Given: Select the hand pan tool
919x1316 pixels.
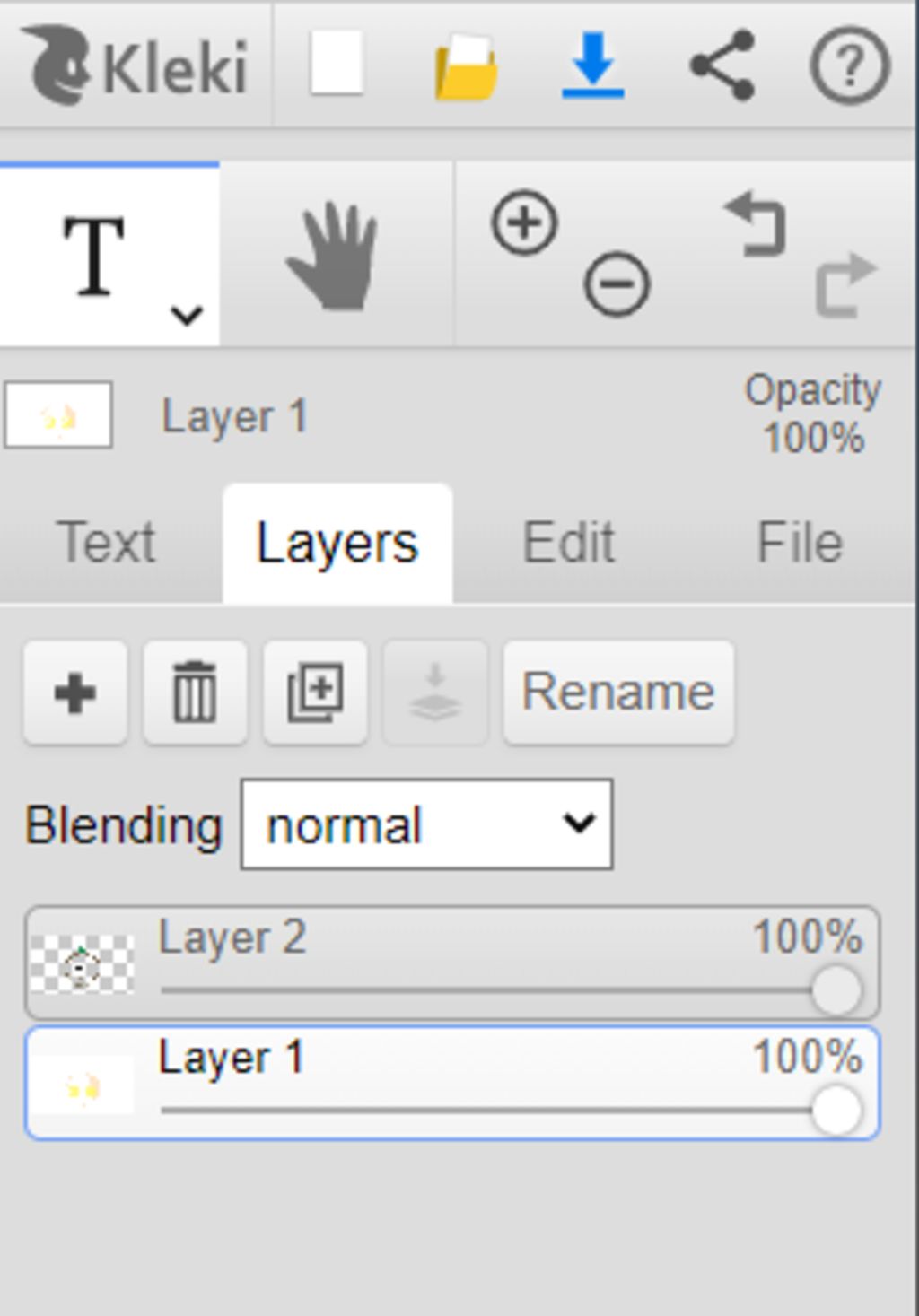Looking at the screenshot, I should click(x=333, y=257).
